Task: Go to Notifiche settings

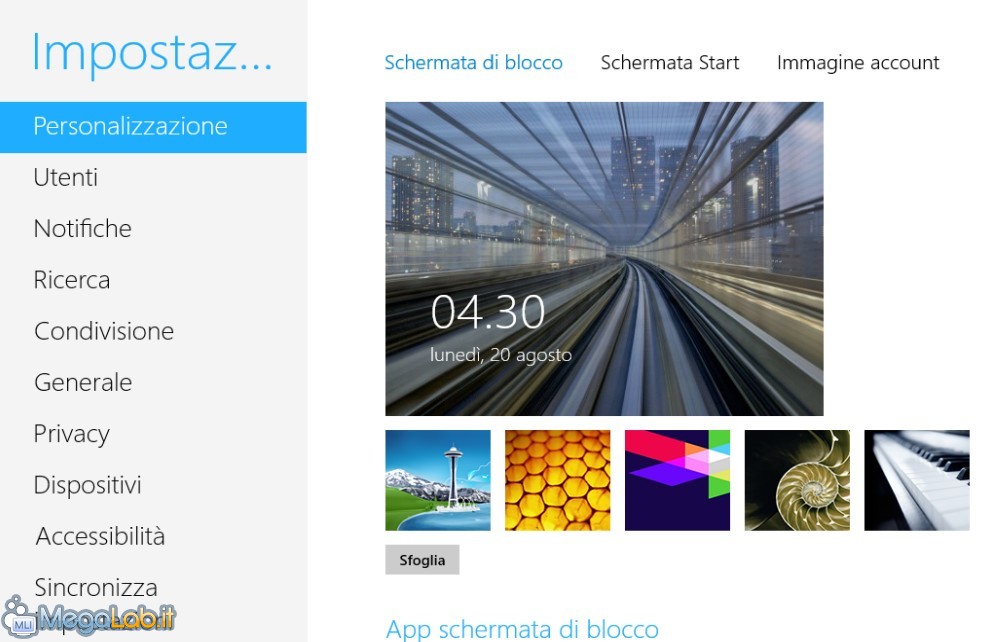Action: tap(83, 229)
